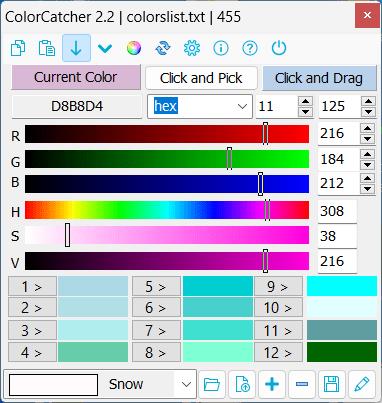Image resolution: width=382 pixels, height=403 pixels.
Task: Open settings via the gear icon
Action: (192, 48)
